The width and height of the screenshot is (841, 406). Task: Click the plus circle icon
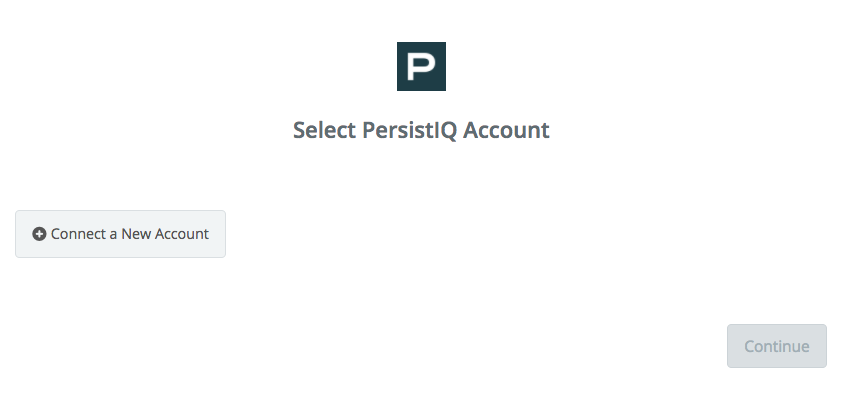click(39, 234)
